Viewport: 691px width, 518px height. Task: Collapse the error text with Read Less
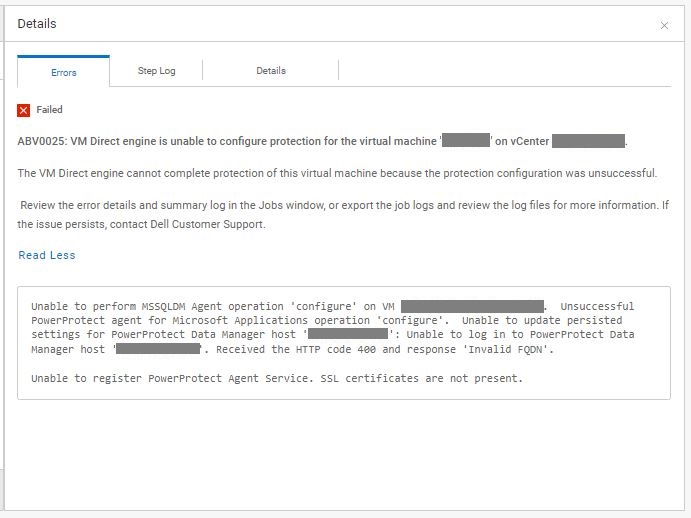pyautogui.click(x=47, y=255)
